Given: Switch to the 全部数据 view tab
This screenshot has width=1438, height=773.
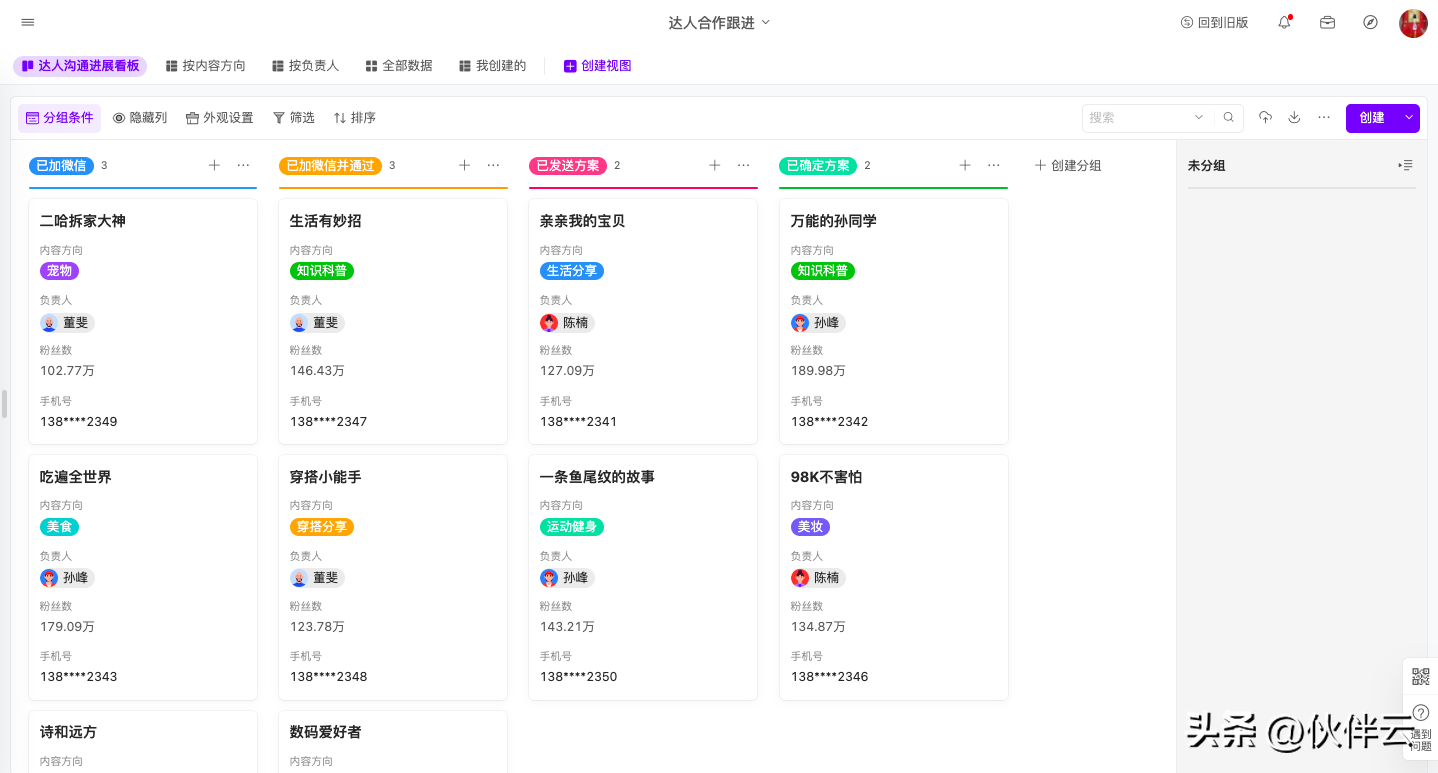Looking at the screenshot, I should coord(399,66).
